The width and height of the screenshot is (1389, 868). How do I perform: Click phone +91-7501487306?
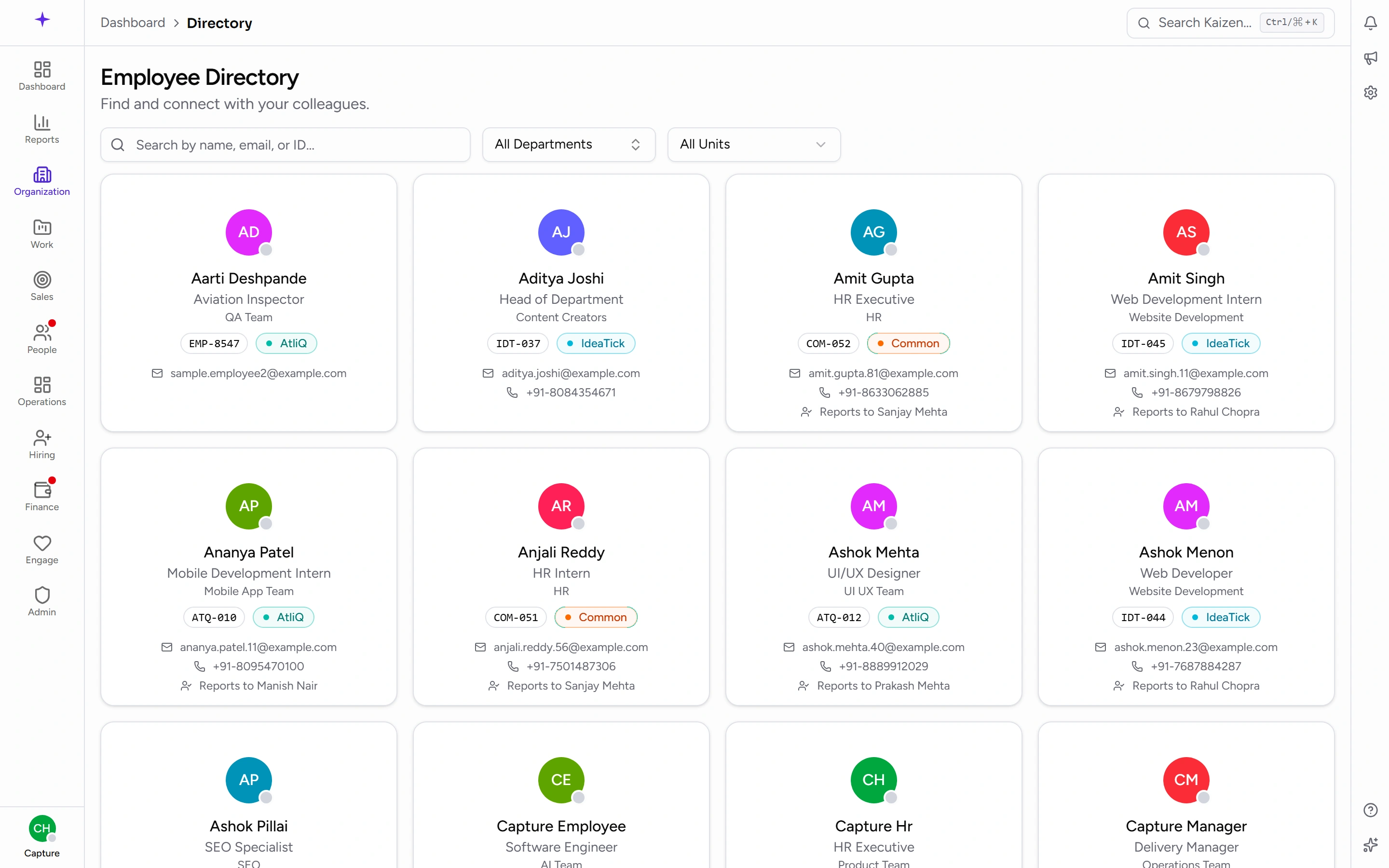tap(571, 666)
